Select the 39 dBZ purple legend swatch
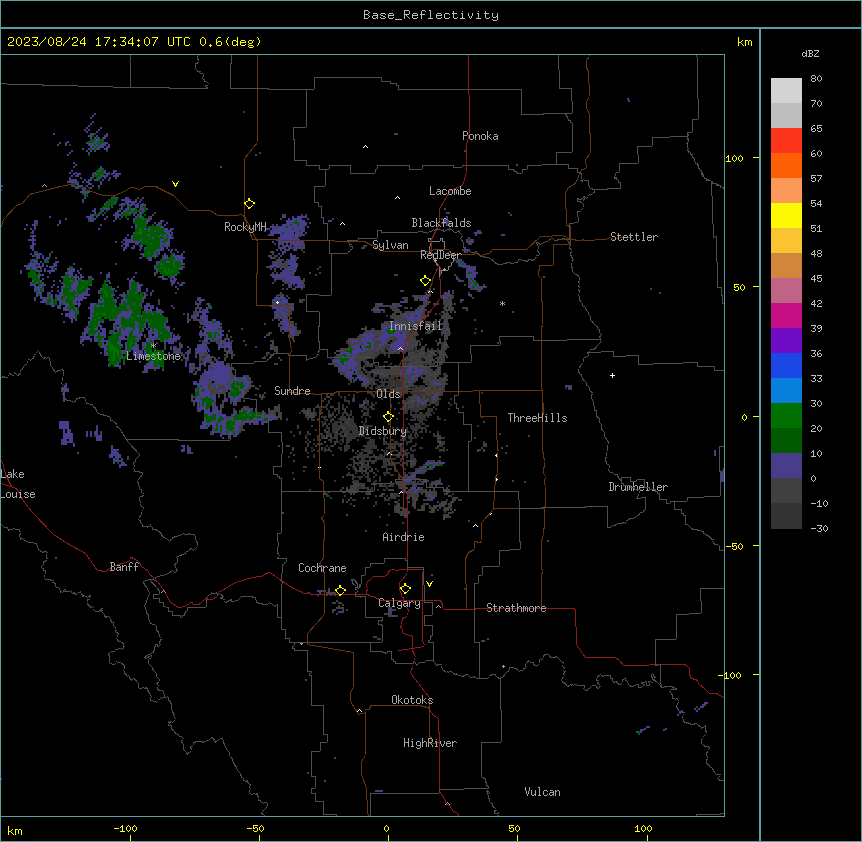Screen dimensions: 862x842 point(786,341)
